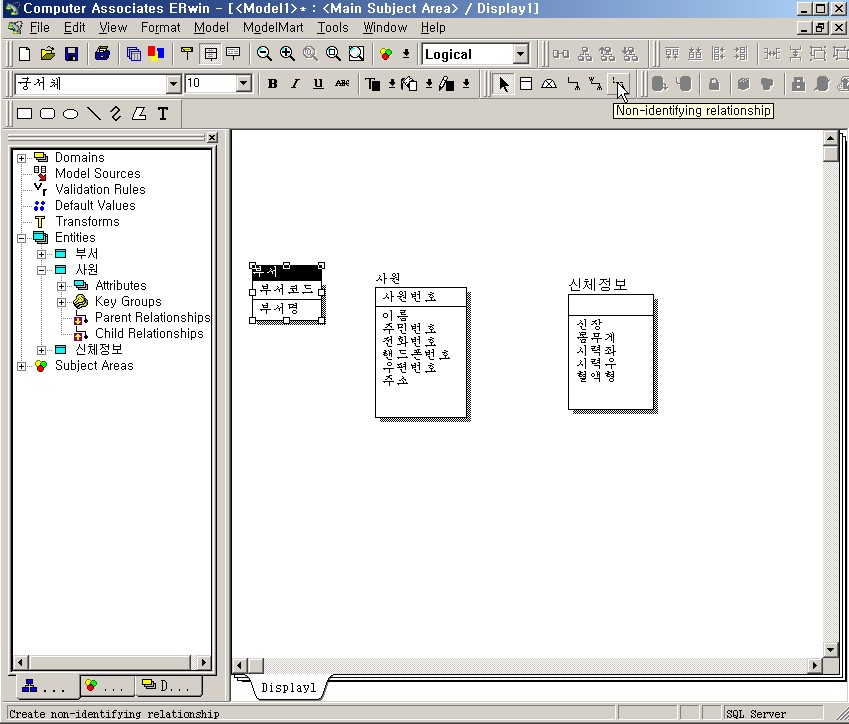The width and height of the screenshot is (849, 724).
Task: Select the 사원 entity box title
Action: (x=388, y=278)
